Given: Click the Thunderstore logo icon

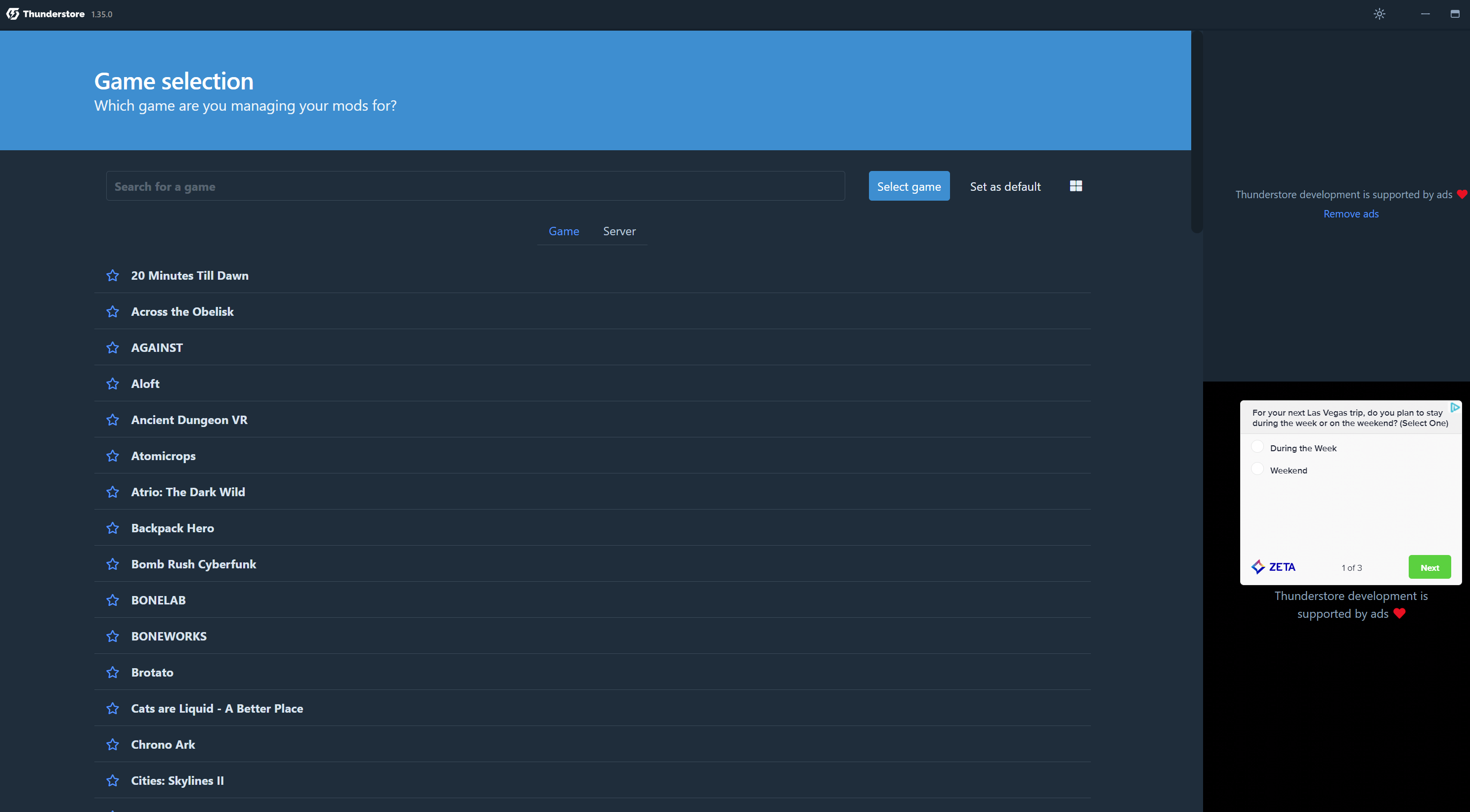Looking at the screenshot, I should 12,14.
